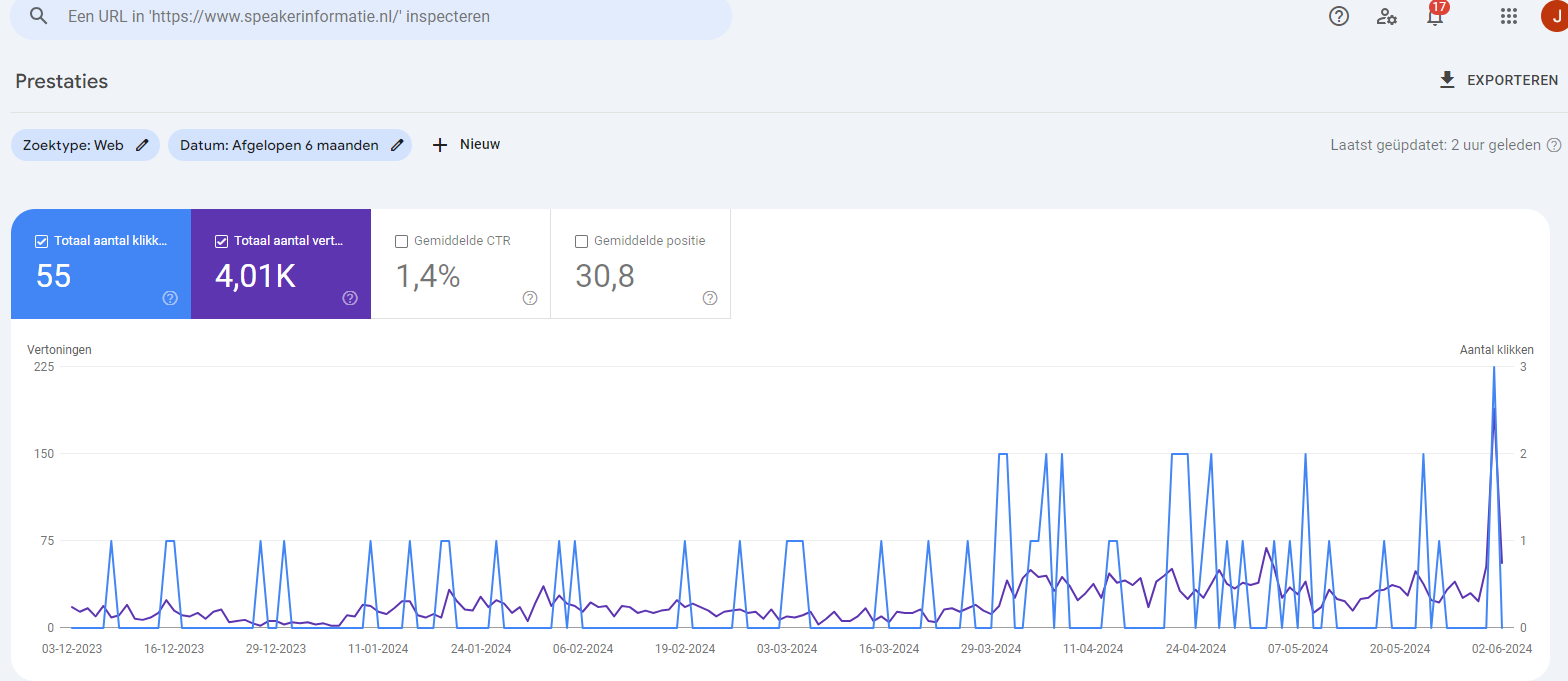The width and height of the screenshot is (1568, 681).
Task: Edit the Datum filter pencil icon
Action: (x=397, y=145)
